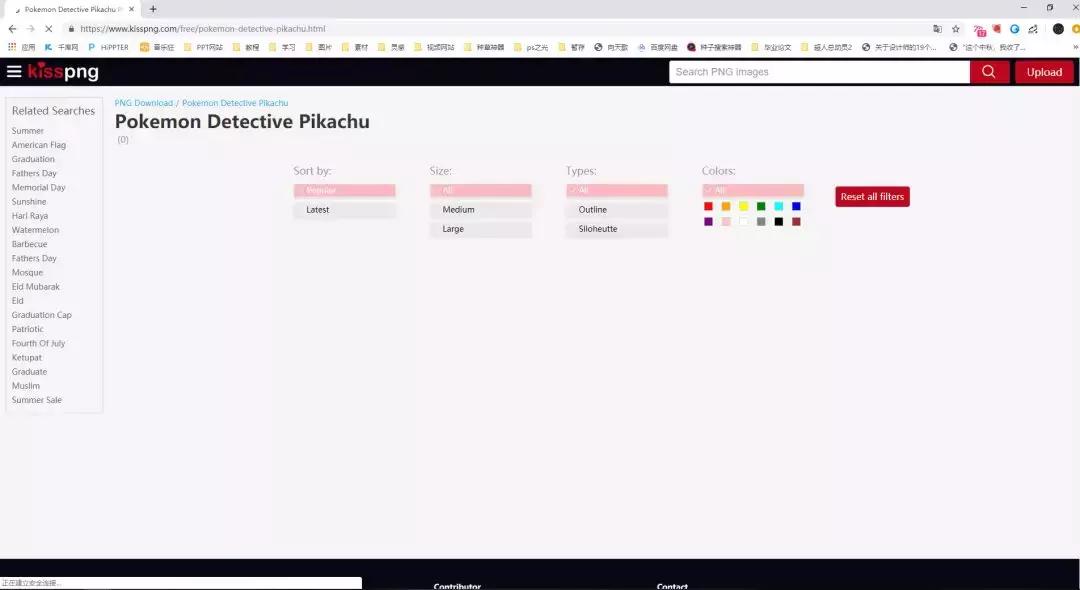Viewport: 1080px width, 590px height.
Task: Open the Graduation related search
Action: coord(33,159)
